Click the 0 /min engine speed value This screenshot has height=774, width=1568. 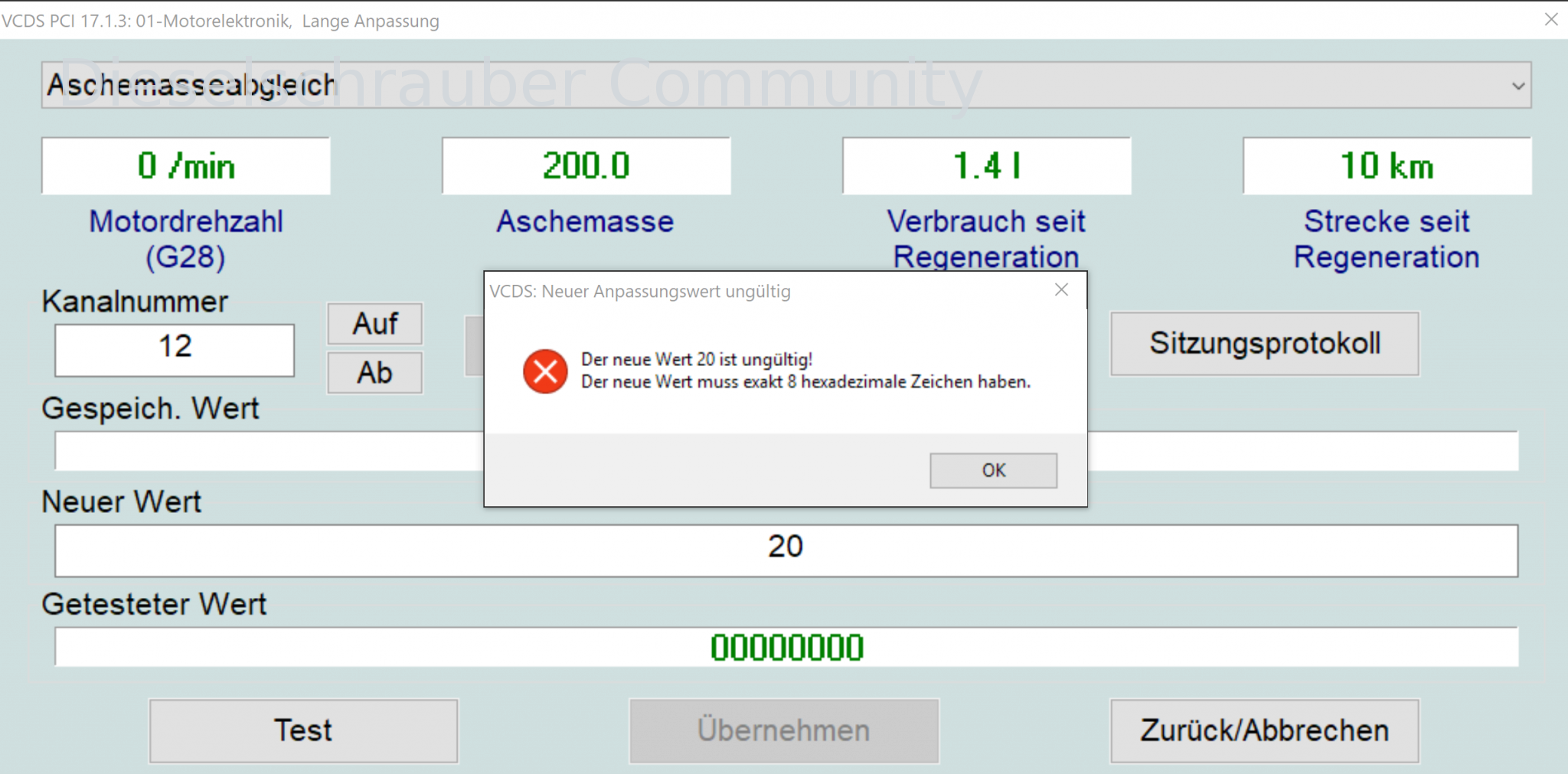pos(186,165)
